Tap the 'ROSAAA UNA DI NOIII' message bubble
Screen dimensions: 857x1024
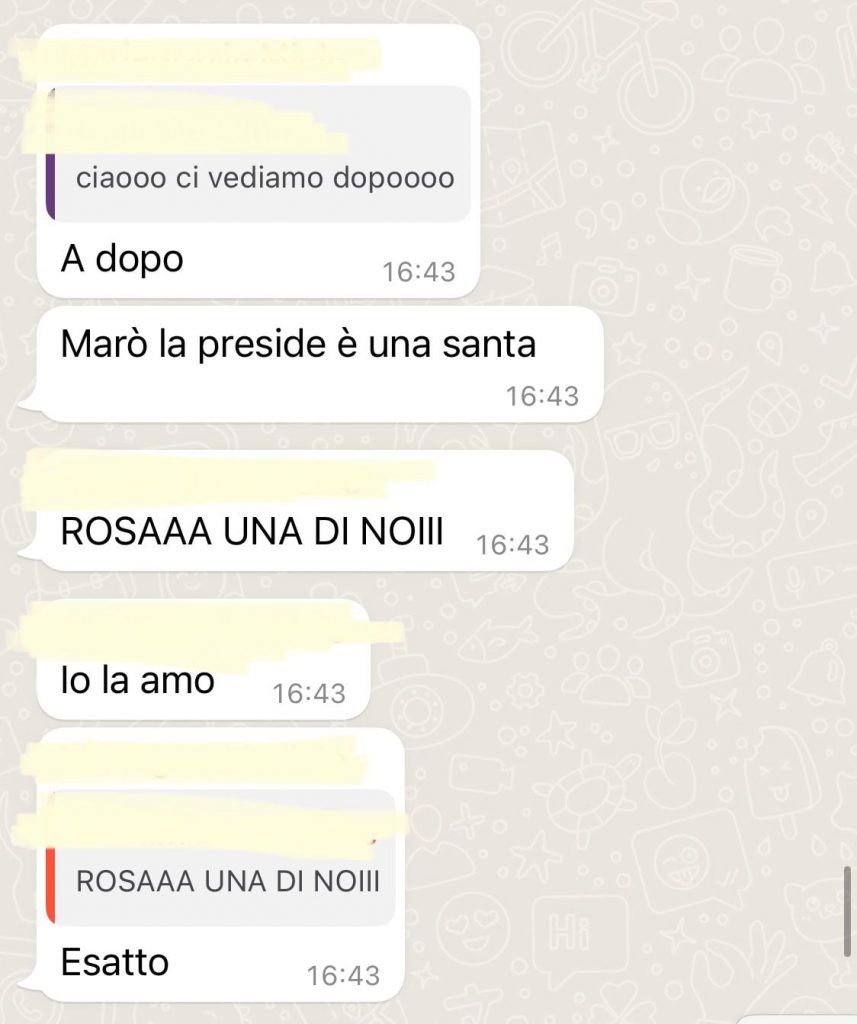coord(296,511)
